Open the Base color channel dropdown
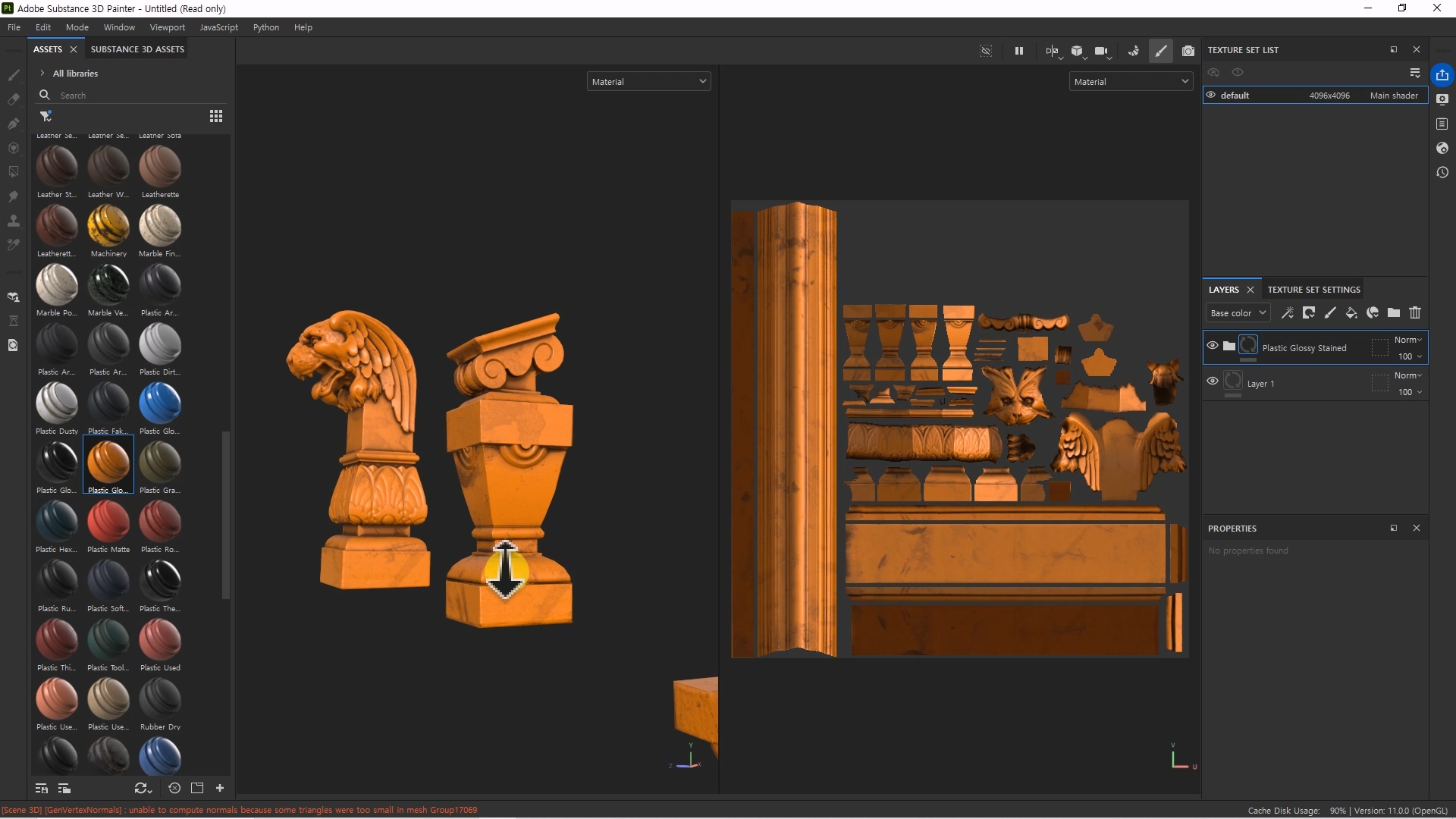Image resolution: width=1456 pixels, height=819 pixels. [x=1238, y=313]
